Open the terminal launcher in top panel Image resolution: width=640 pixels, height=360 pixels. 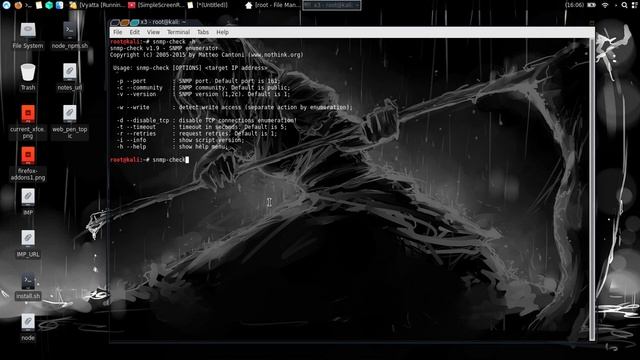coord(28,5)
